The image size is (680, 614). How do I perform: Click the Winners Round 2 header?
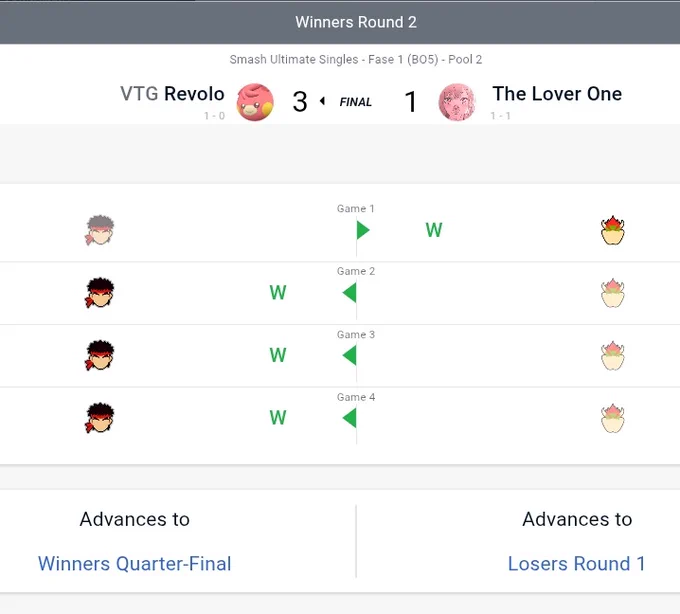click(x=356, y=22)
